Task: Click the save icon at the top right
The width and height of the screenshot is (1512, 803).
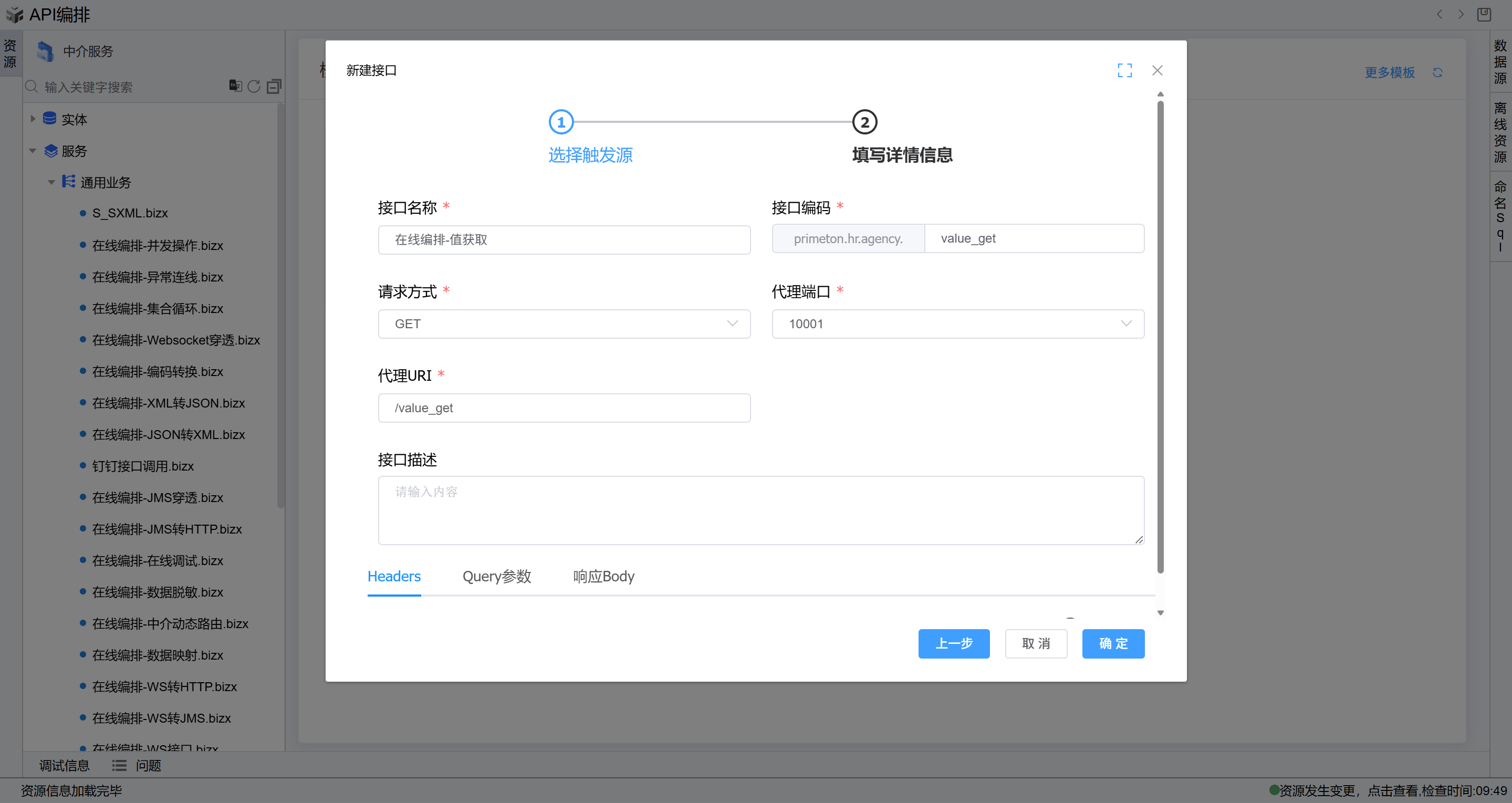Action: (x=1483, y=14)
